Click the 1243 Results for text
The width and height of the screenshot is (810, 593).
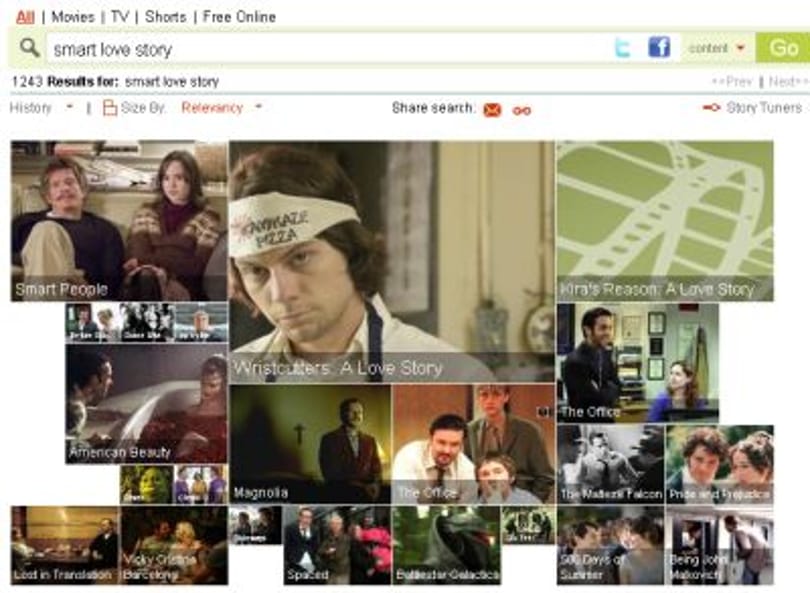click(65, 82)
